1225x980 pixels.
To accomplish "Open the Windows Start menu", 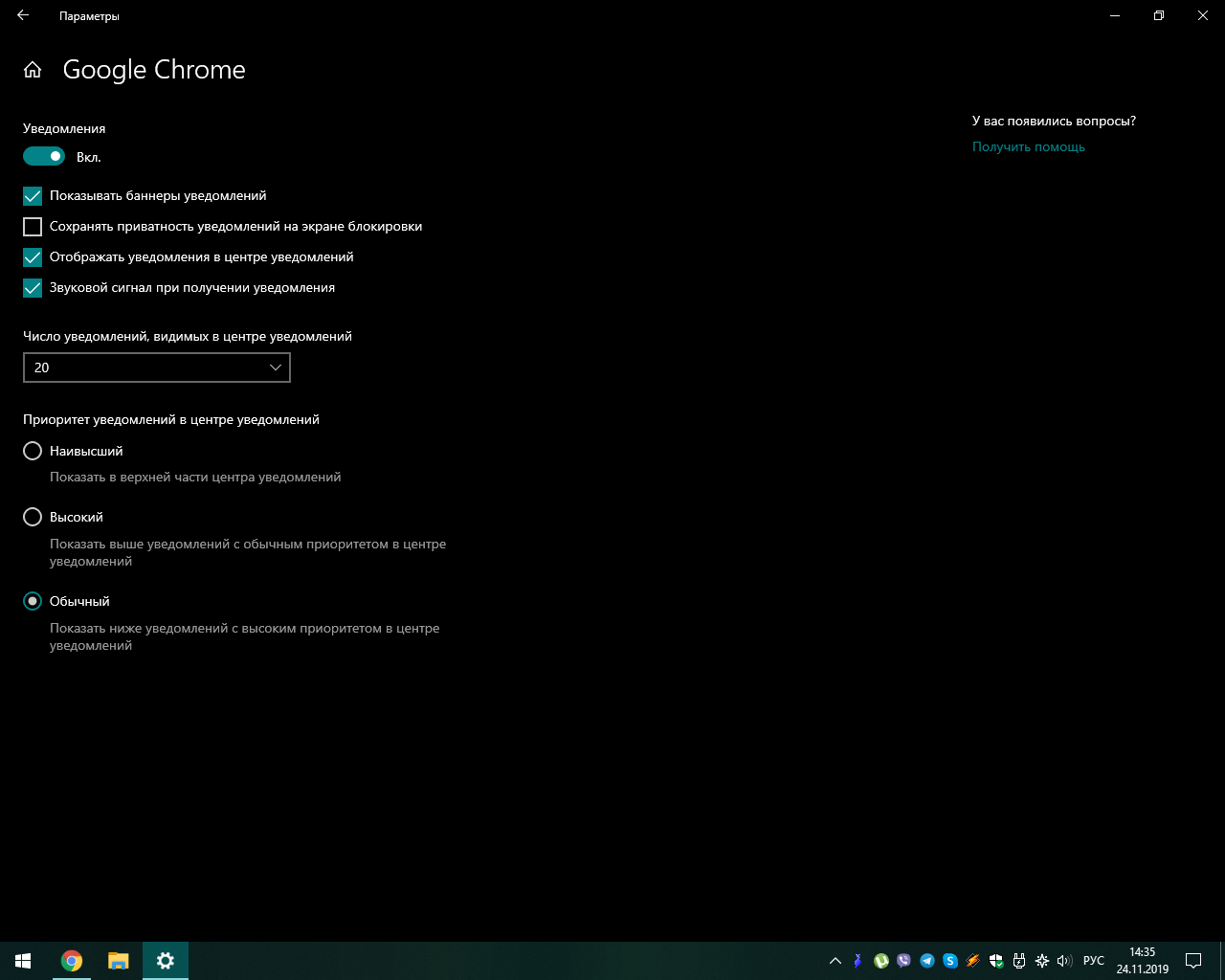I will [23, 961].
